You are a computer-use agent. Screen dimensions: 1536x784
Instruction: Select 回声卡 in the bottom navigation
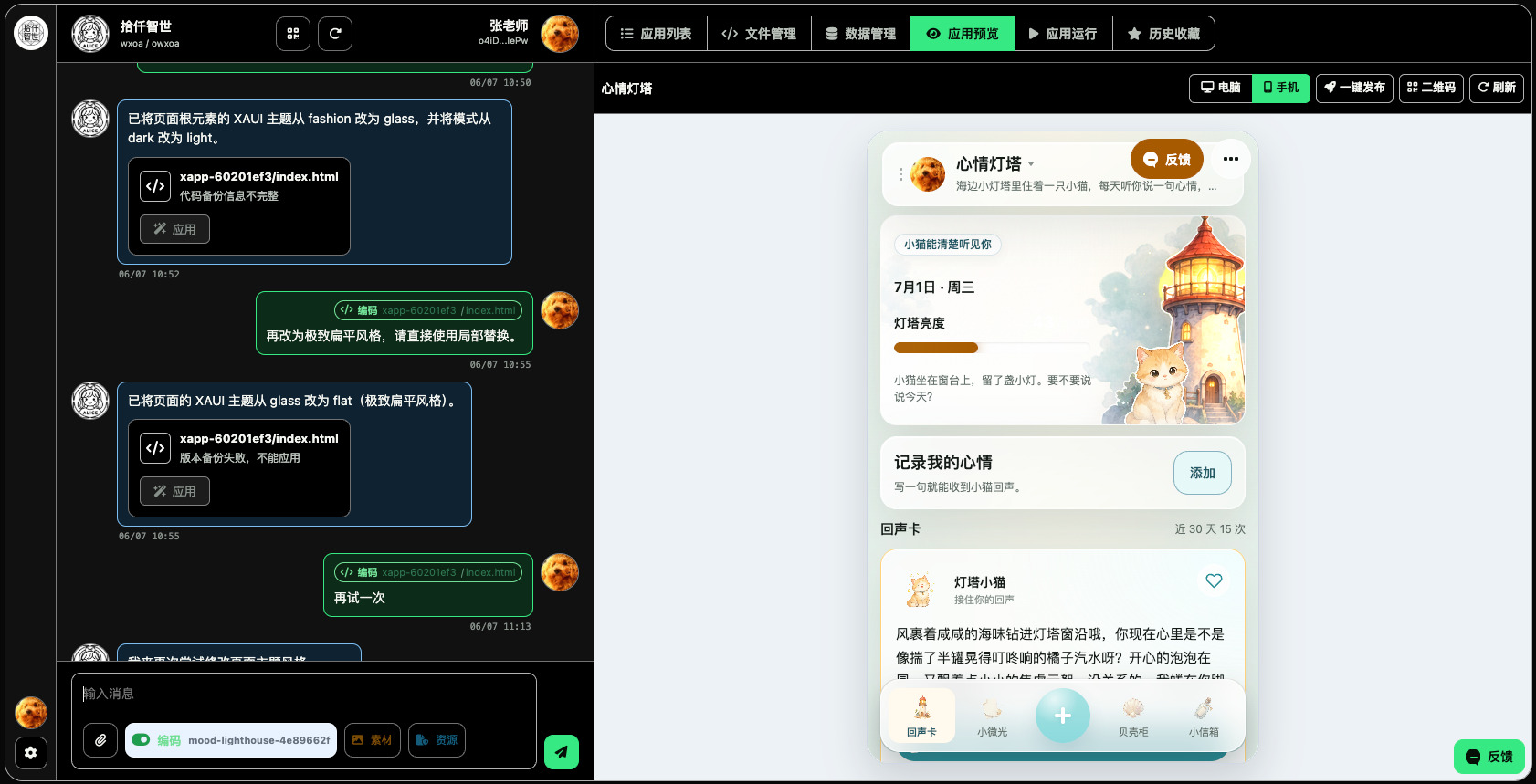(x=921, y=716)
